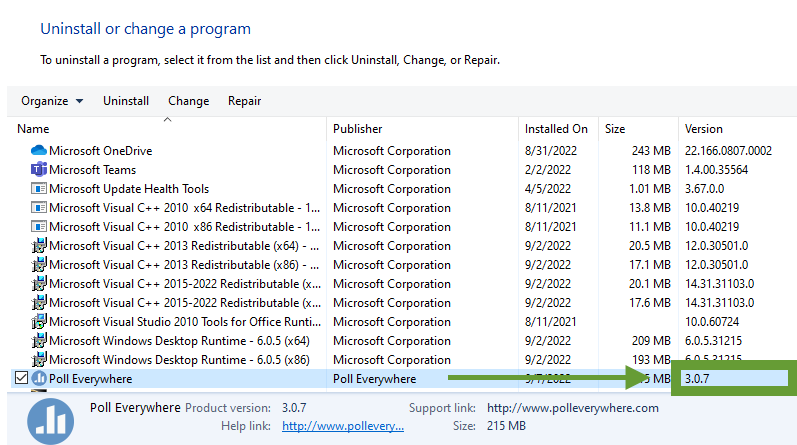Select the Microsoft OneDrive entry
Viewport: 797px width, 445px height.
tap(101, 151)
